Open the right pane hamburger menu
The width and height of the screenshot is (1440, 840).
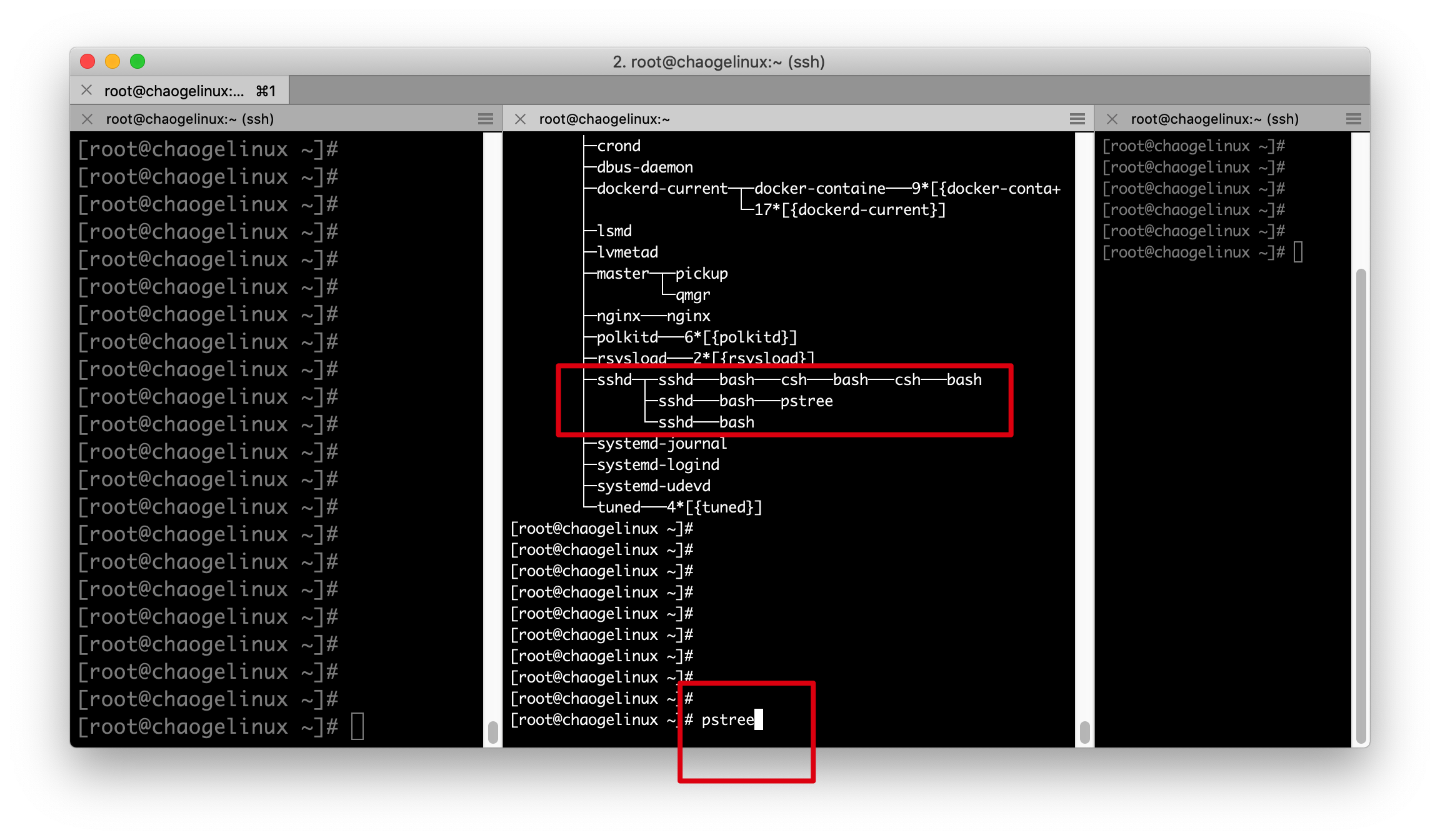pos(1354,119)
